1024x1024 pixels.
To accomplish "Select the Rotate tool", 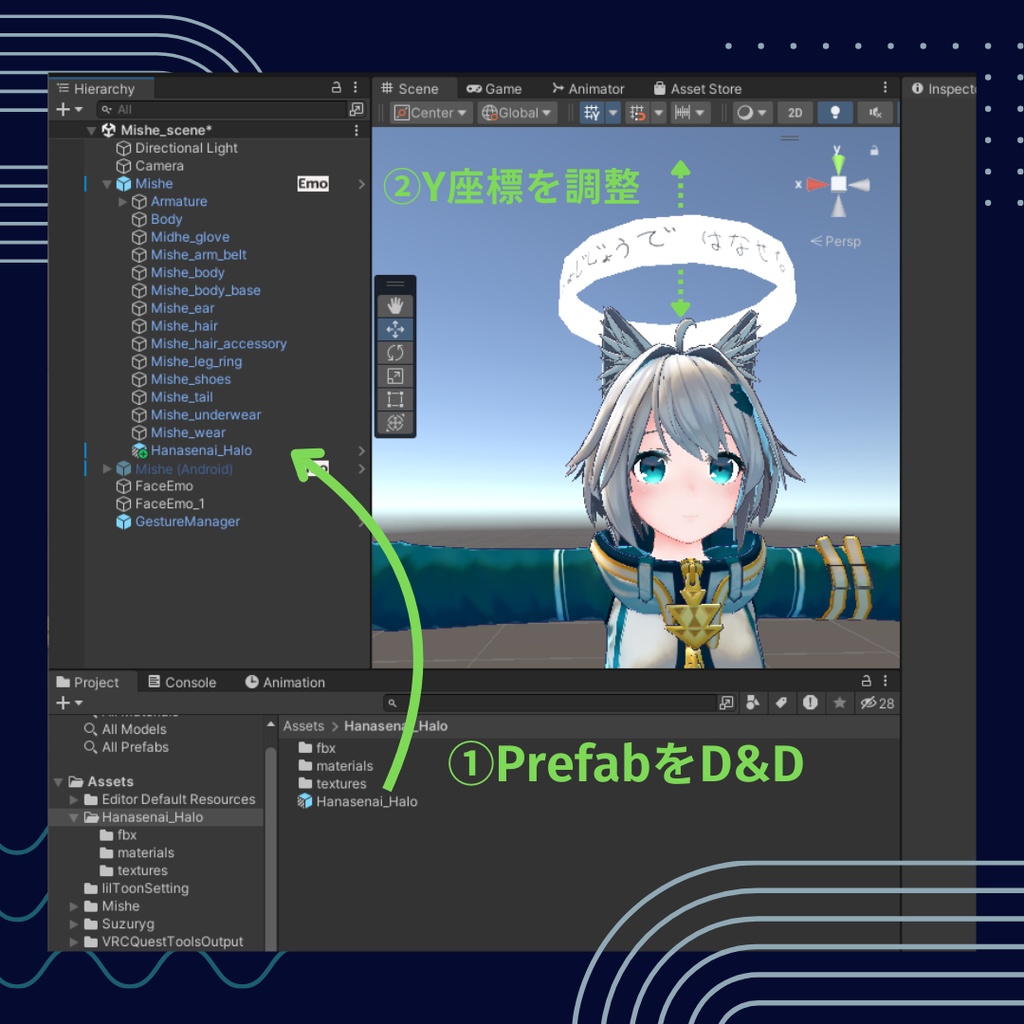I will [395, 353].
